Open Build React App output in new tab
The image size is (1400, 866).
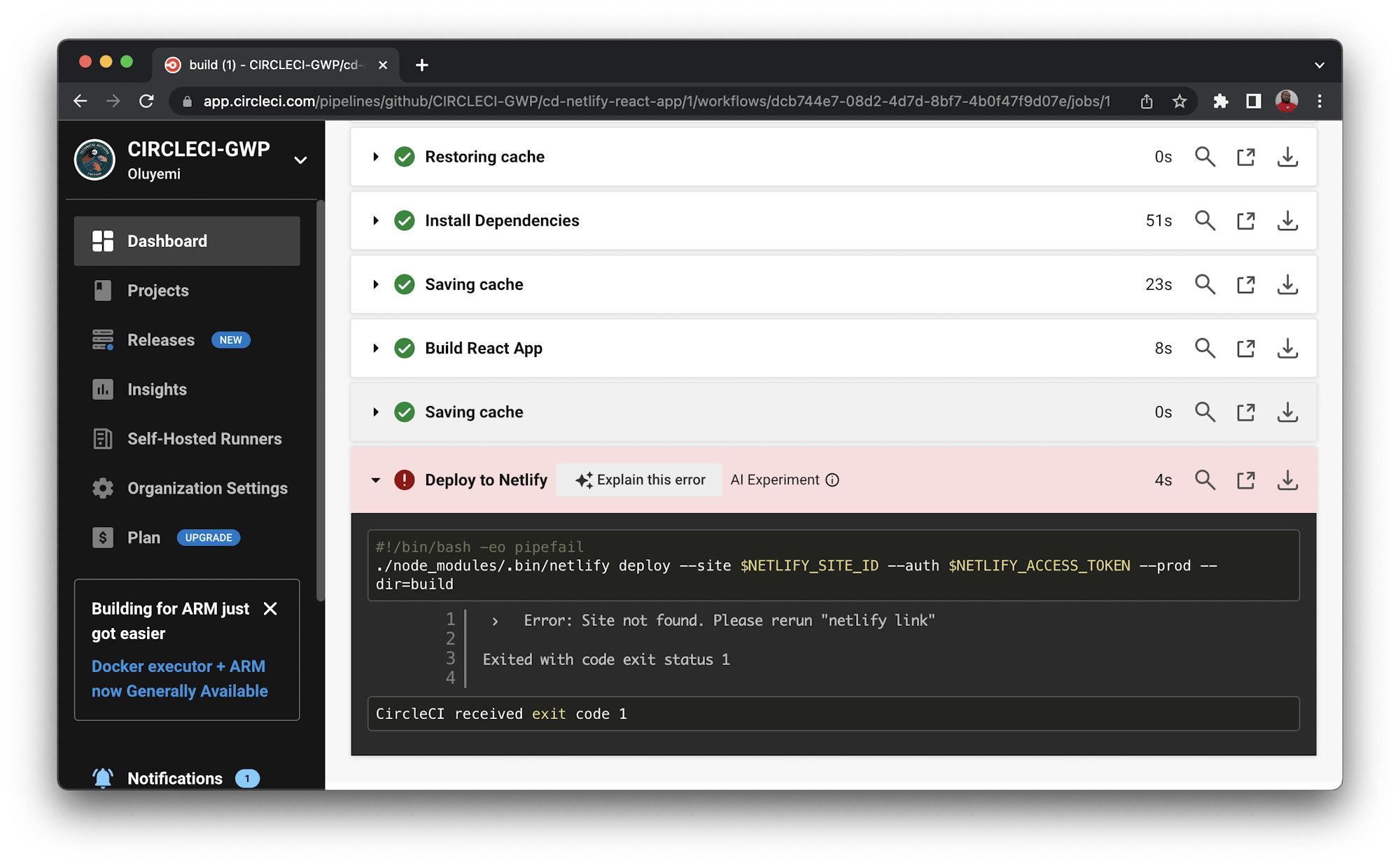[x=1245, y=348]
